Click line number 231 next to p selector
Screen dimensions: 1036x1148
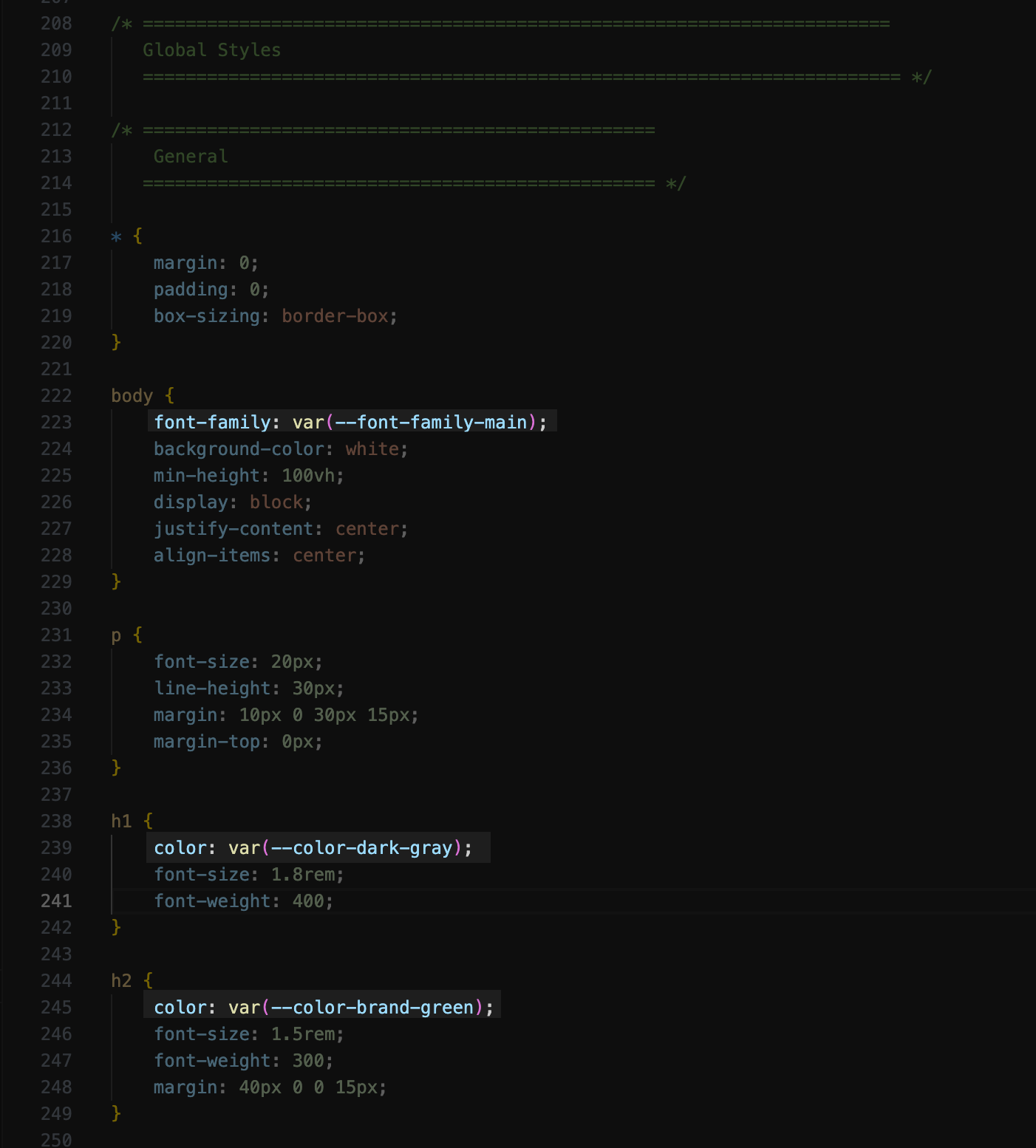(56, 635)
